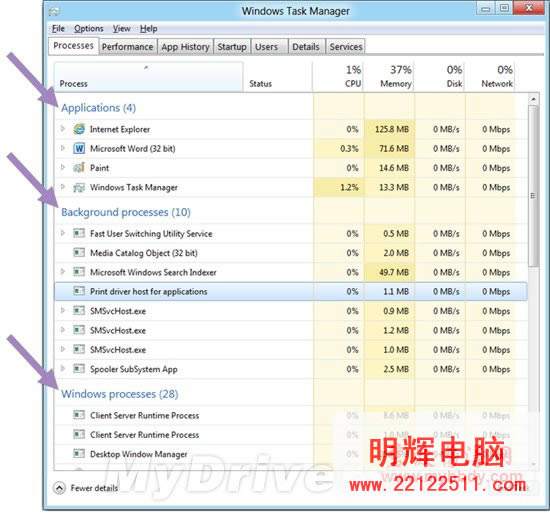550x513 pixels.
Task: Sort by the Process column header
Action: tap(148, 77)
